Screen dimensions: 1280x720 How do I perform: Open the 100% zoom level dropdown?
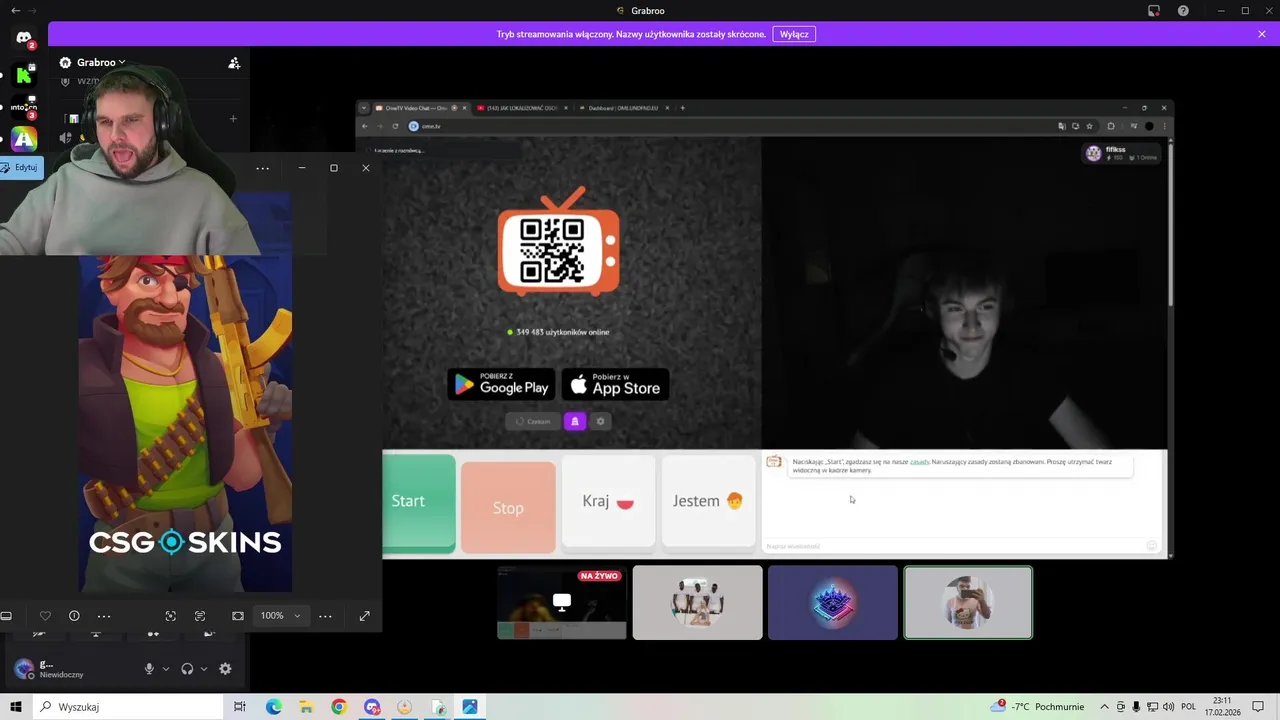tap(280, 616)
